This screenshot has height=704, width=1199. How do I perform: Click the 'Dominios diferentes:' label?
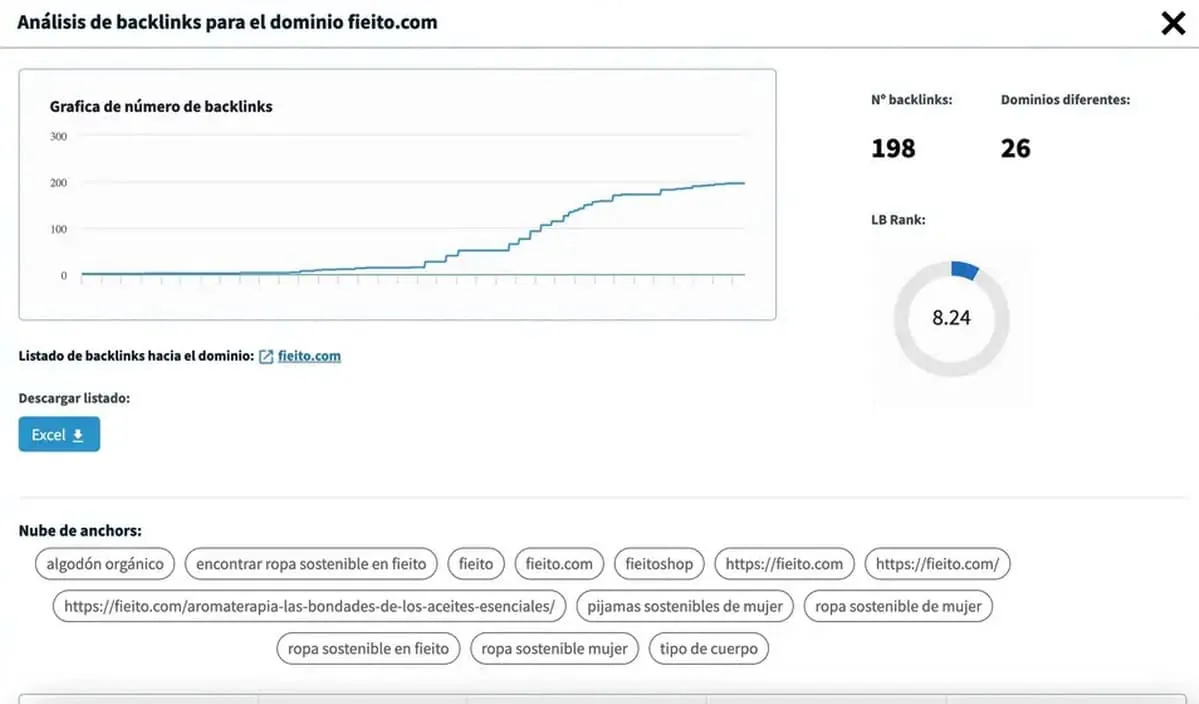(1065, 100)
